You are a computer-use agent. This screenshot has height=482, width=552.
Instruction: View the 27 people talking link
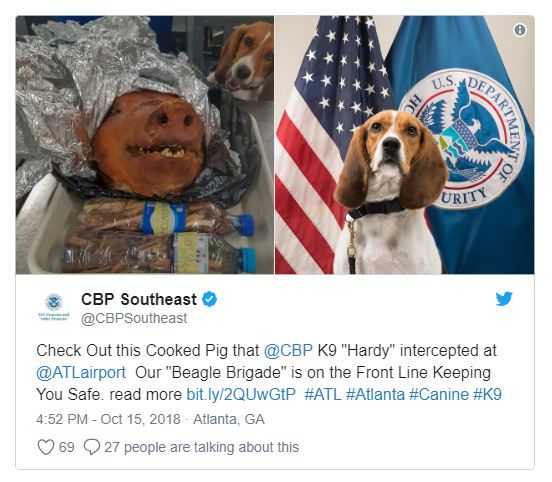point(201,447)
